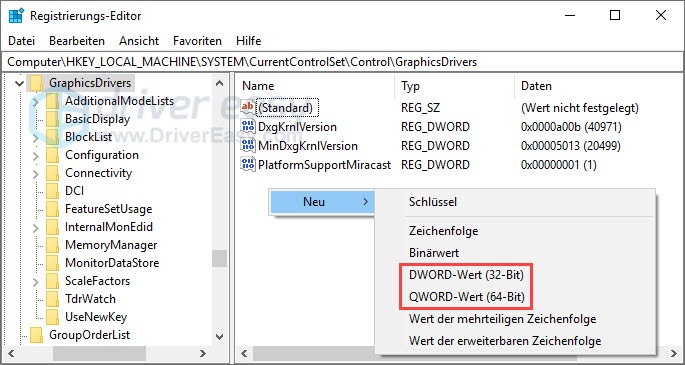Screen dimensions: 685x365
Task: Select the (Standard) value name
Action: point(287,107)
